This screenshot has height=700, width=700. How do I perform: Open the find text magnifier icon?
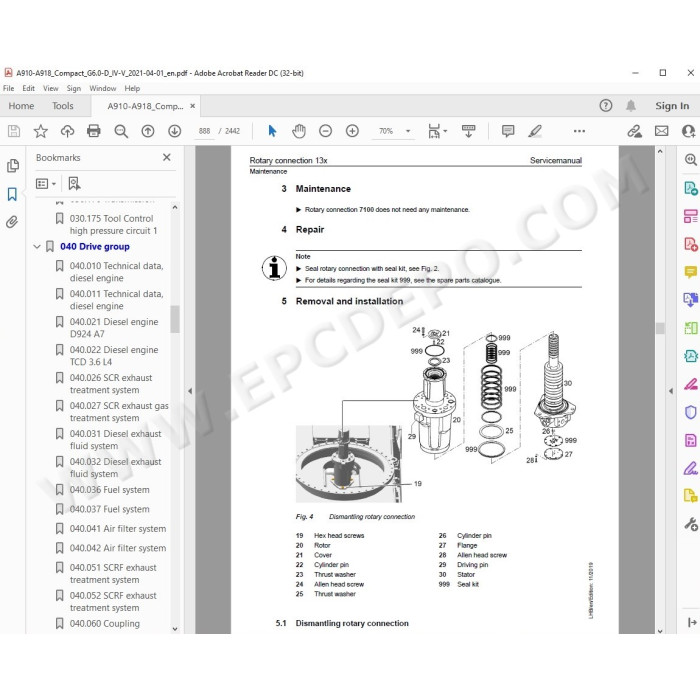coord(121,131)
